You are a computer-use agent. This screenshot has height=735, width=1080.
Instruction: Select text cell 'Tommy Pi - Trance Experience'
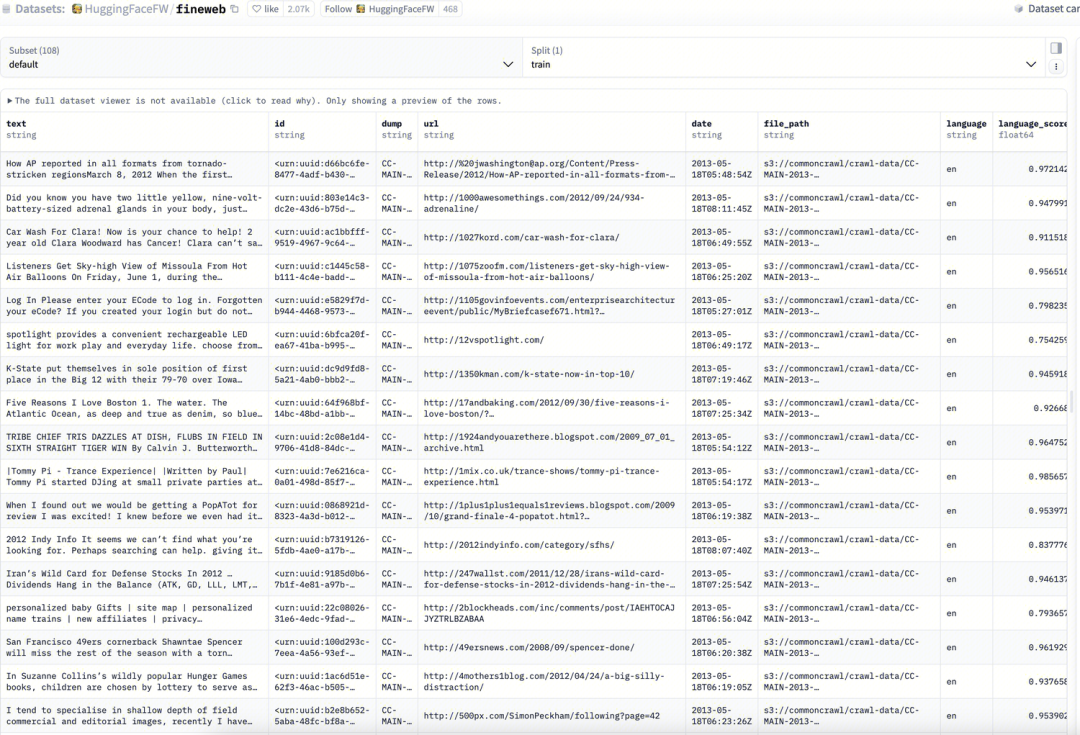134,477
